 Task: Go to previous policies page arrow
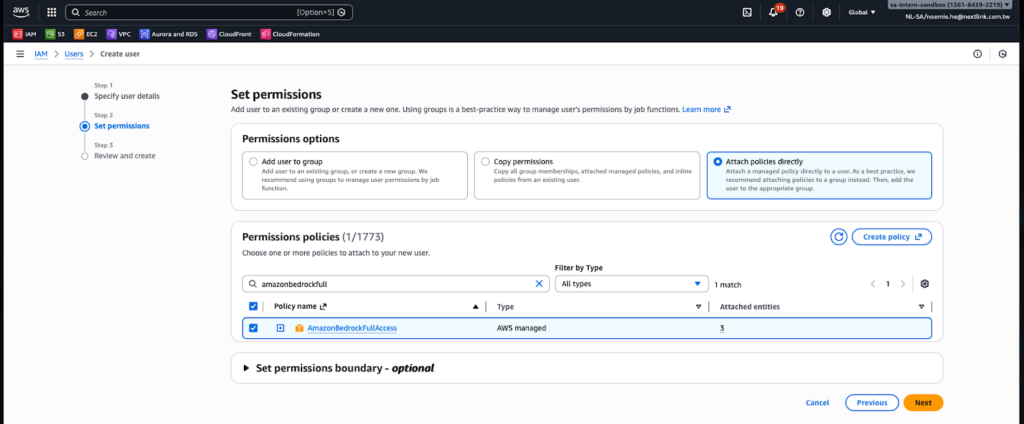click(873, 284)
